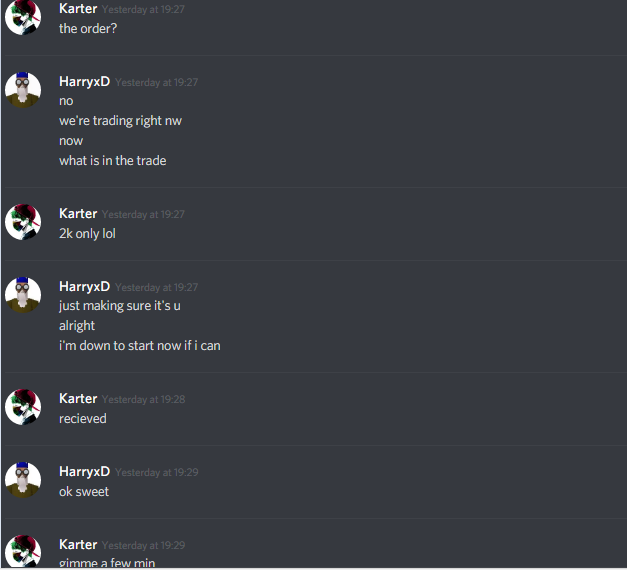
Task: Open HarryxD's avatar beside "ok sweet" message
Action: point(23,480)
